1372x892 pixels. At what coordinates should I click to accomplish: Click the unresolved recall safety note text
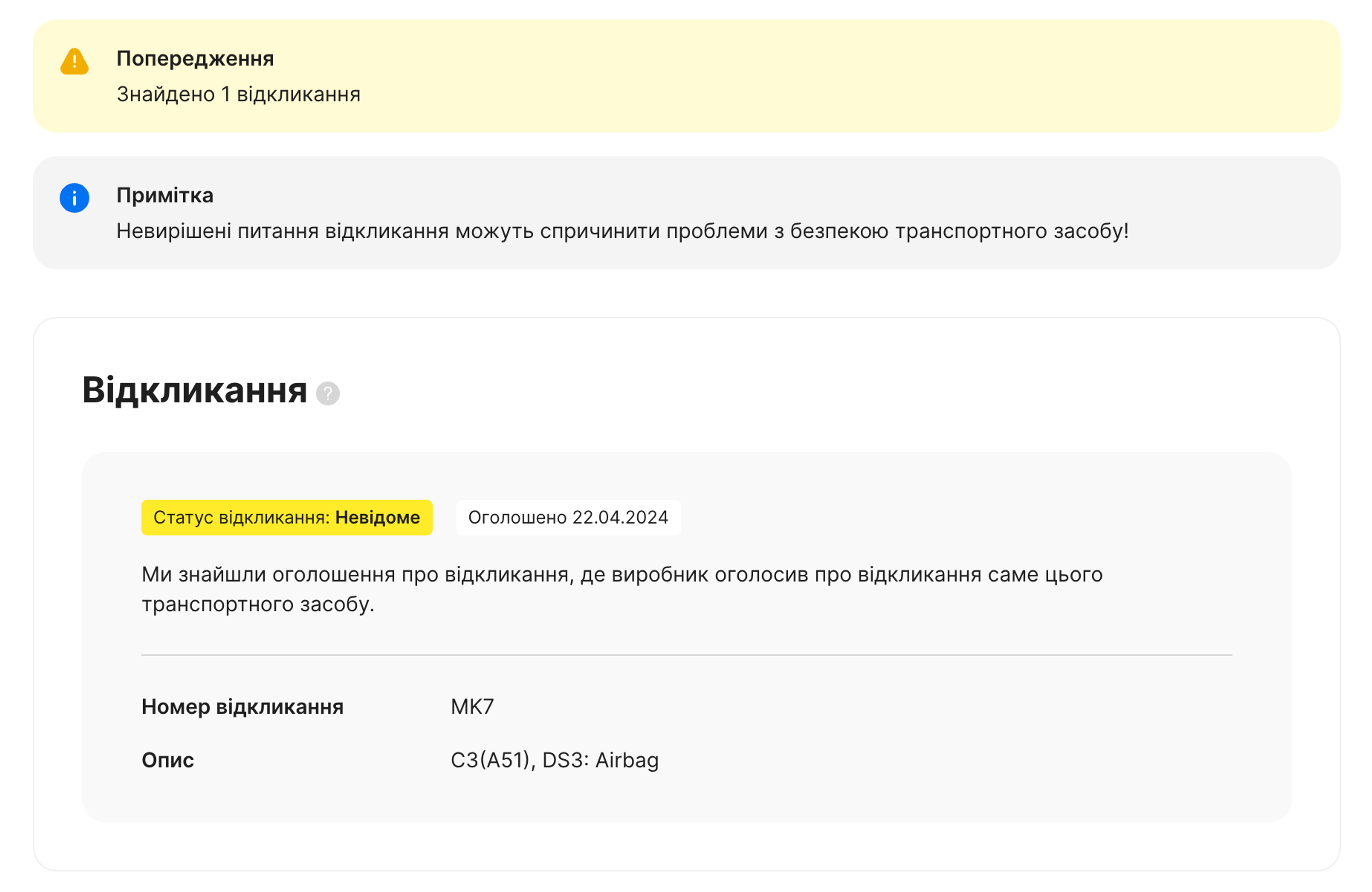tap(622, 231)
